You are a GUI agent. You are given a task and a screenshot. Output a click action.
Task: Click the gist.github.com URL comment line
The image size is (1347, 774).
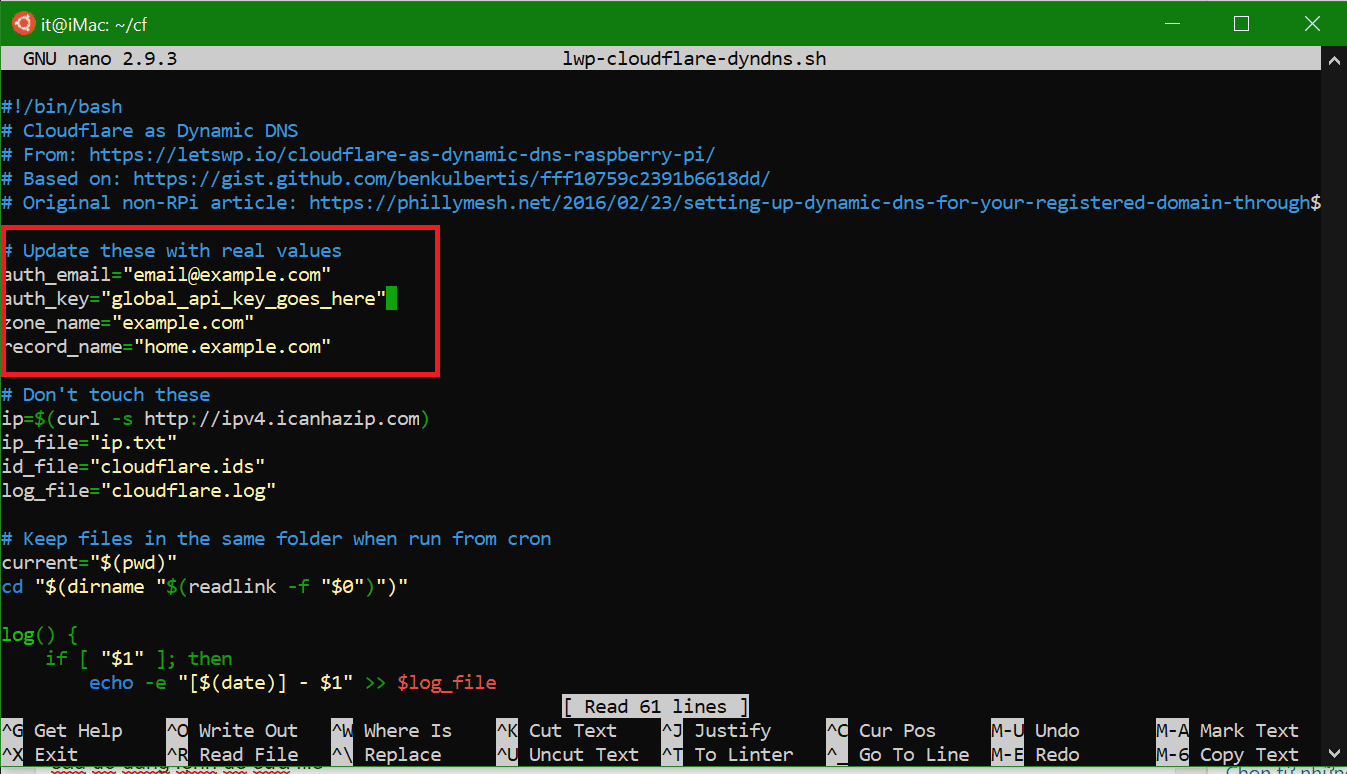(451, 178)
